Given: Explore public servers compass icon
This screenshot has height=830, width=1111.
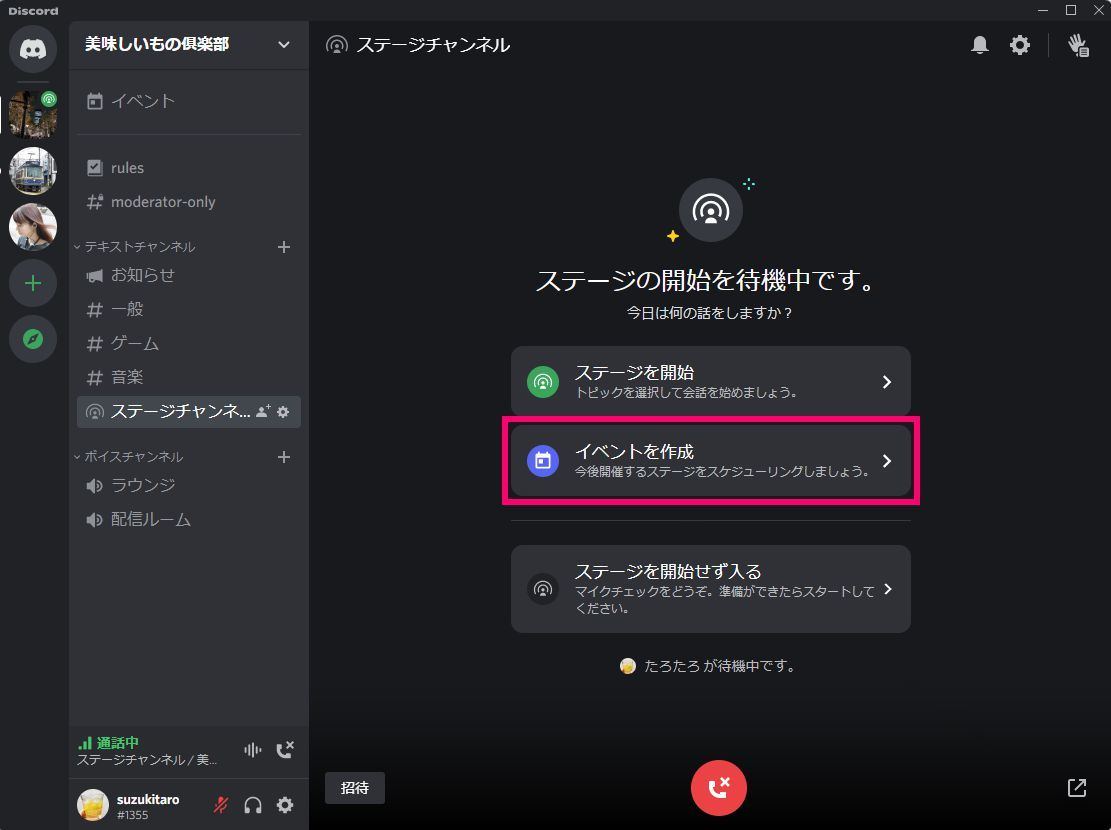Looking at the screenshot, I should pos(33,340).
